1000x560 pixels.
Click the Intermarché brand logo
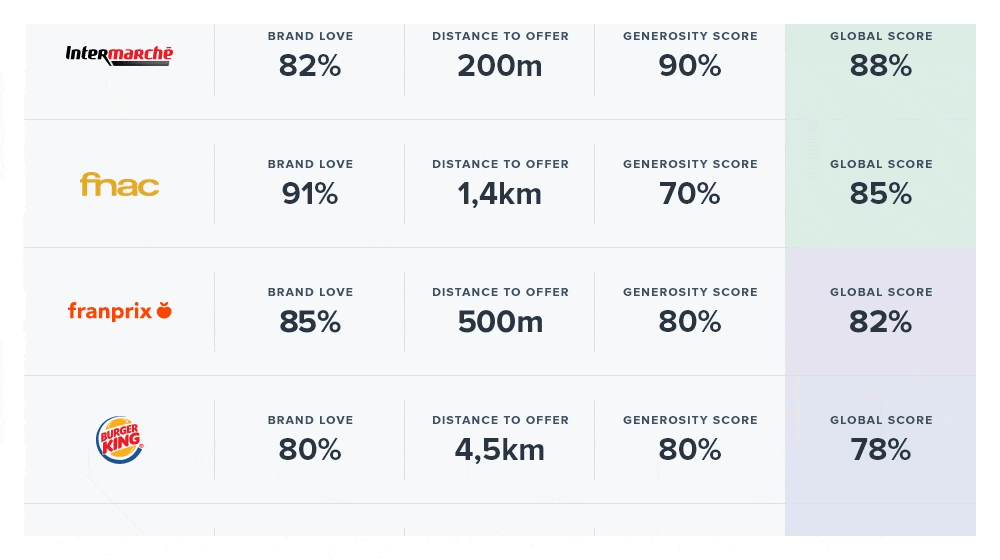119,55
